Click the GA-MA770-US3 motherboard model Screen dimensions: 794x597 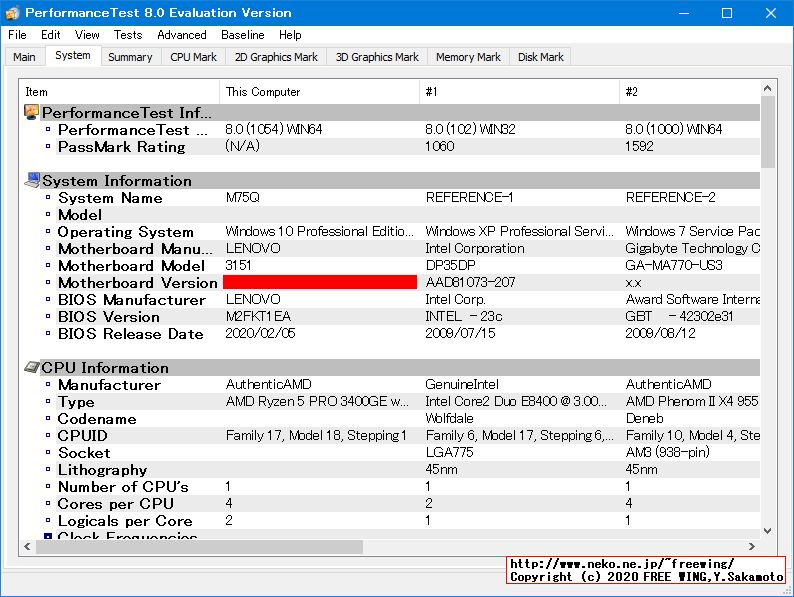point(674,265)
